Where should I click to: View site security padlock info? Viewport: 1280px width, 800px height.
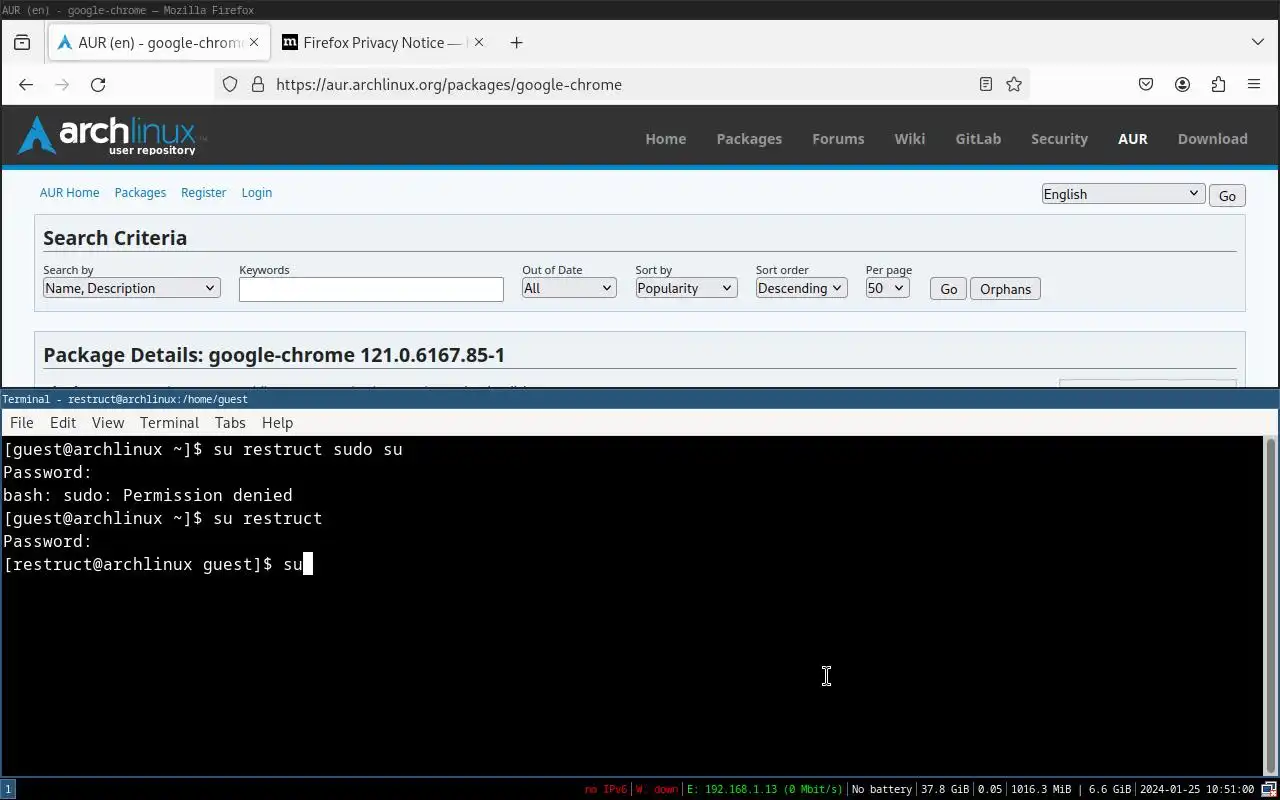(257, 85)
